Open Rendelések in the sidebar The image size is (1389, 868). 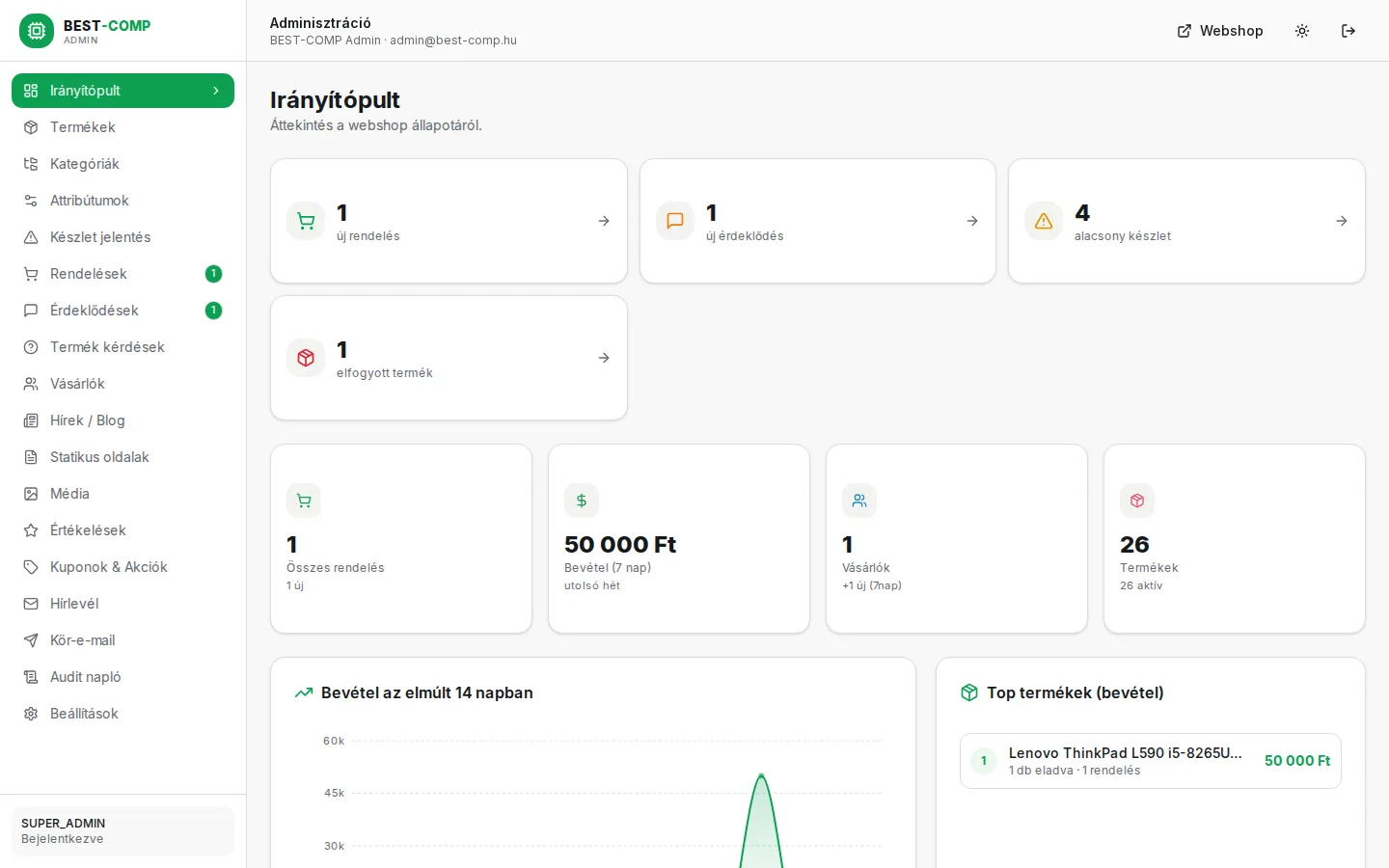pos(123,274)
